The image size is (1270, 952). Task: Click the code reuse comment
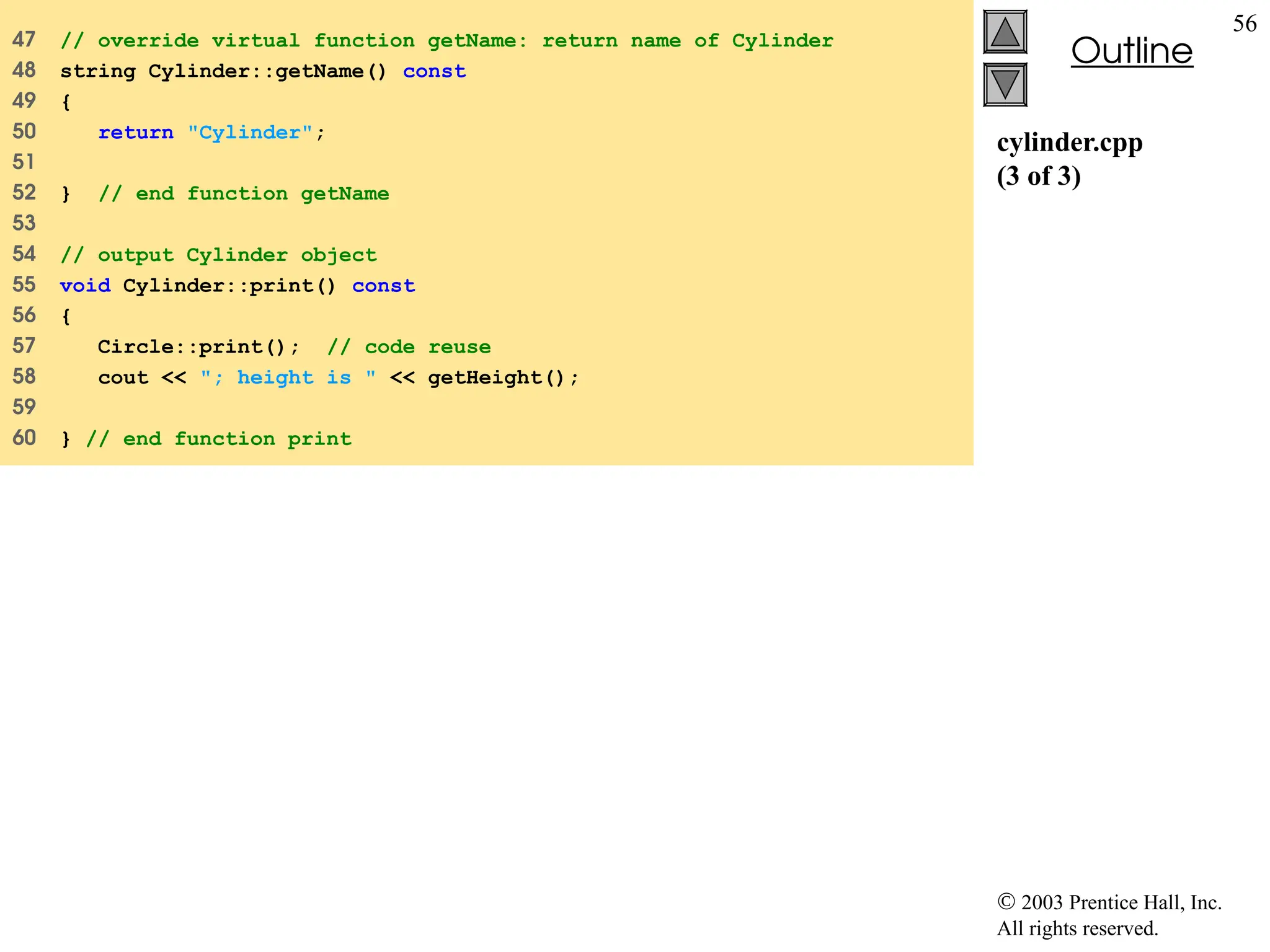point(409,347)
